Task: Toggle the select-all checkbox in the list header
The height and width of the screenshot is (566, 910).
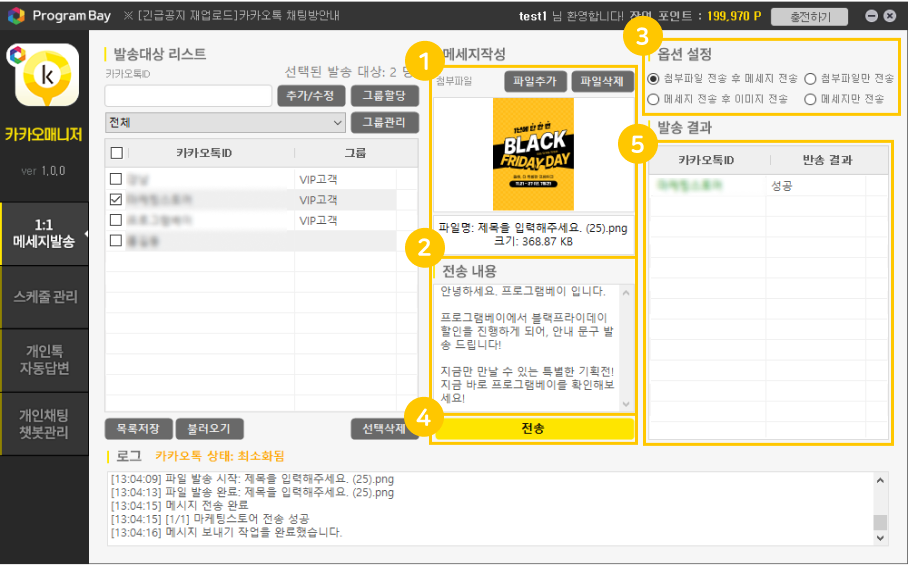Action: [x=117, y=153]
